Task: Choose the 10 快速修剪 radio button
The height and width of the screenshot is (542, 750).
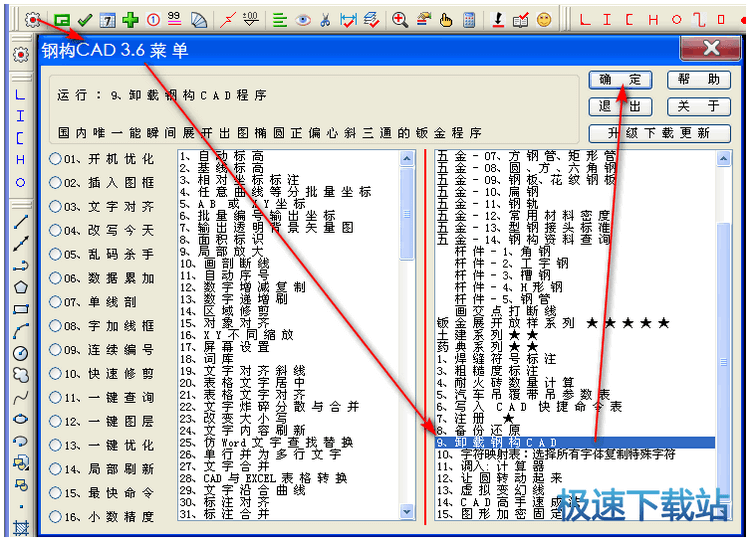Action: 56,373
